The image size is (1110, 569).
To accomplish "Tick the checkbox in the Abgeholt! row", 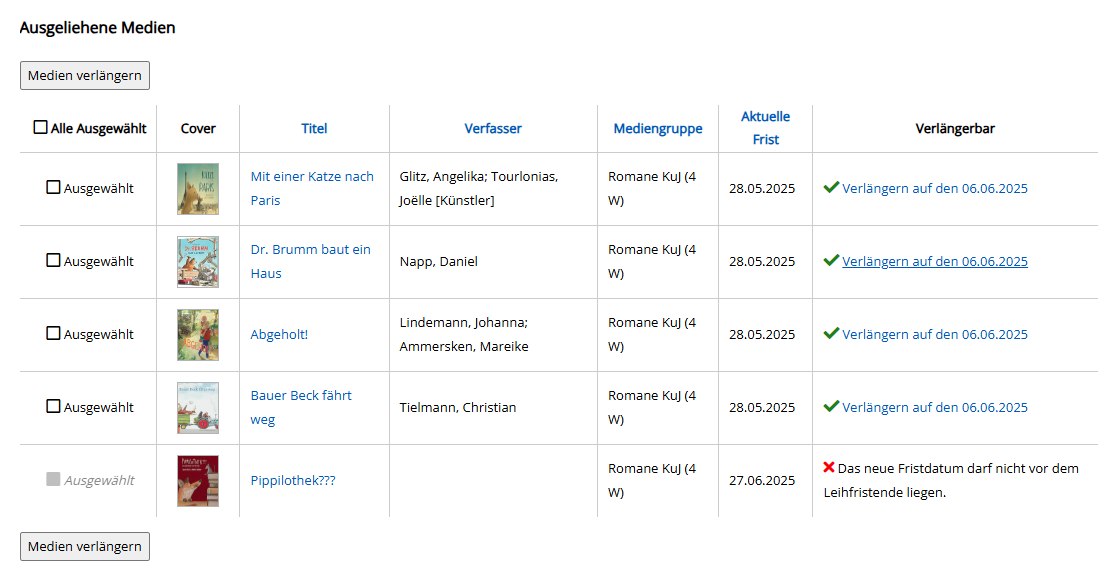I will point(53,333).
